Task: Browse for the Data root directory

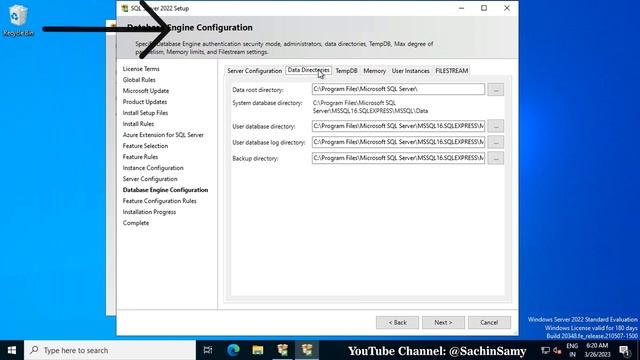Action: coord(496,89)
